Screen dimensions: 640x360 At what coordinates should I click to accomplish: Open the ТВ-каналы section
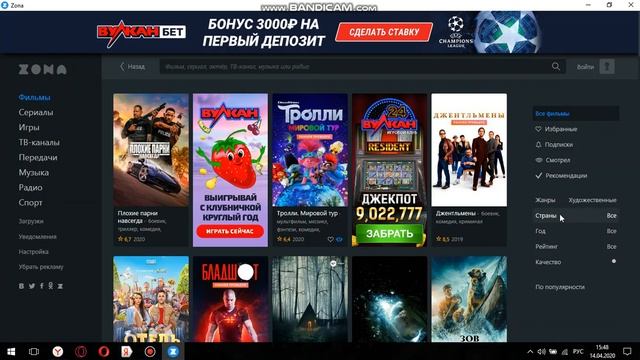[x=39, y=142]
